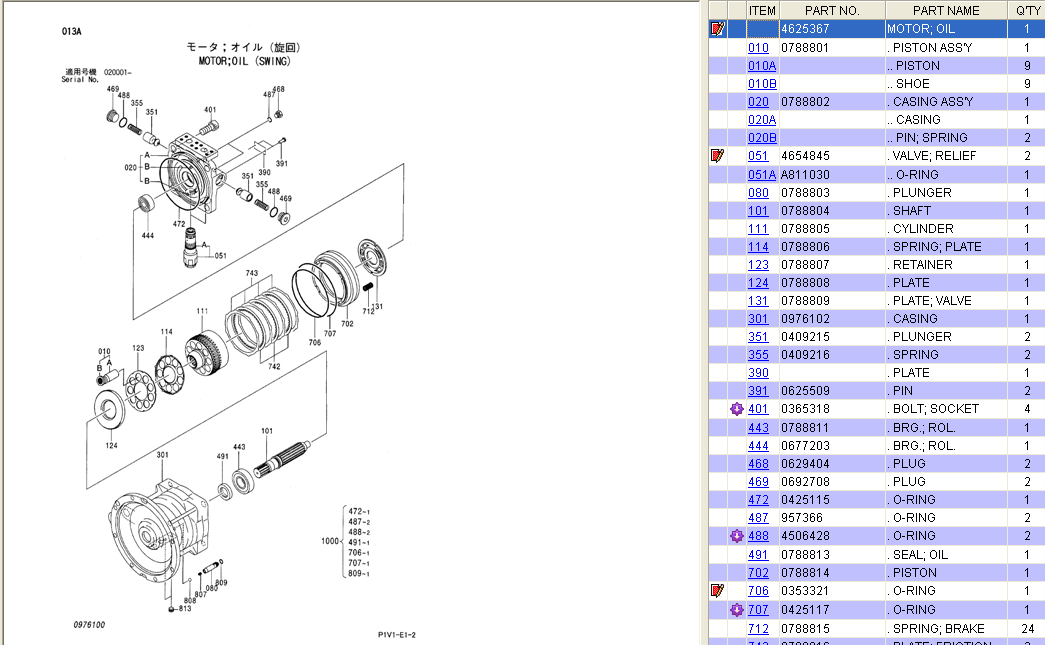This screenshot has height=645, width=1045.
Task: Select part number 0788805 CYLINDER row
Action: [805, 229]
